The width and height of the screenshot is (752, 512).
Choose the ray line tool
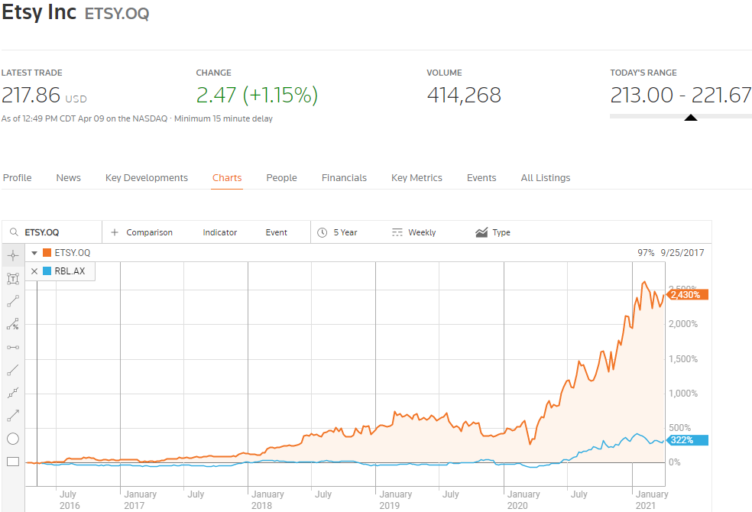point(13,370)
